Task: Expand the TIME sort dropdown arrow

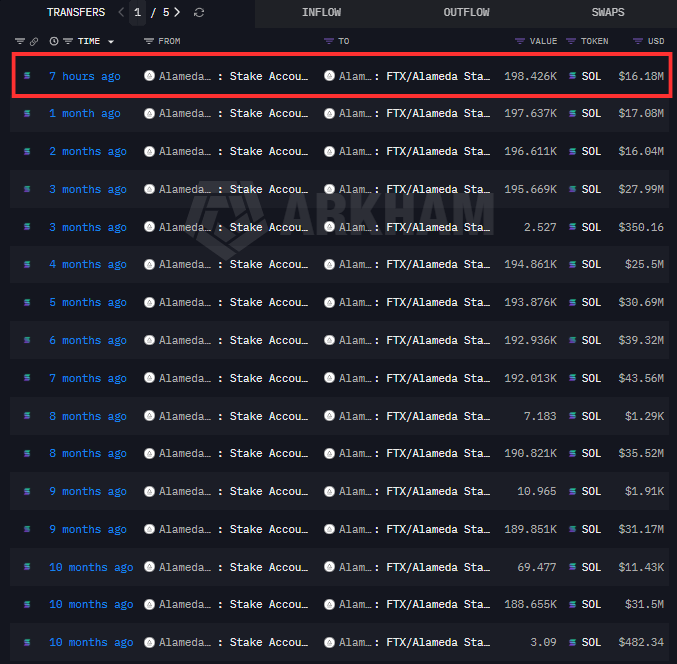Action: point(111,42)
